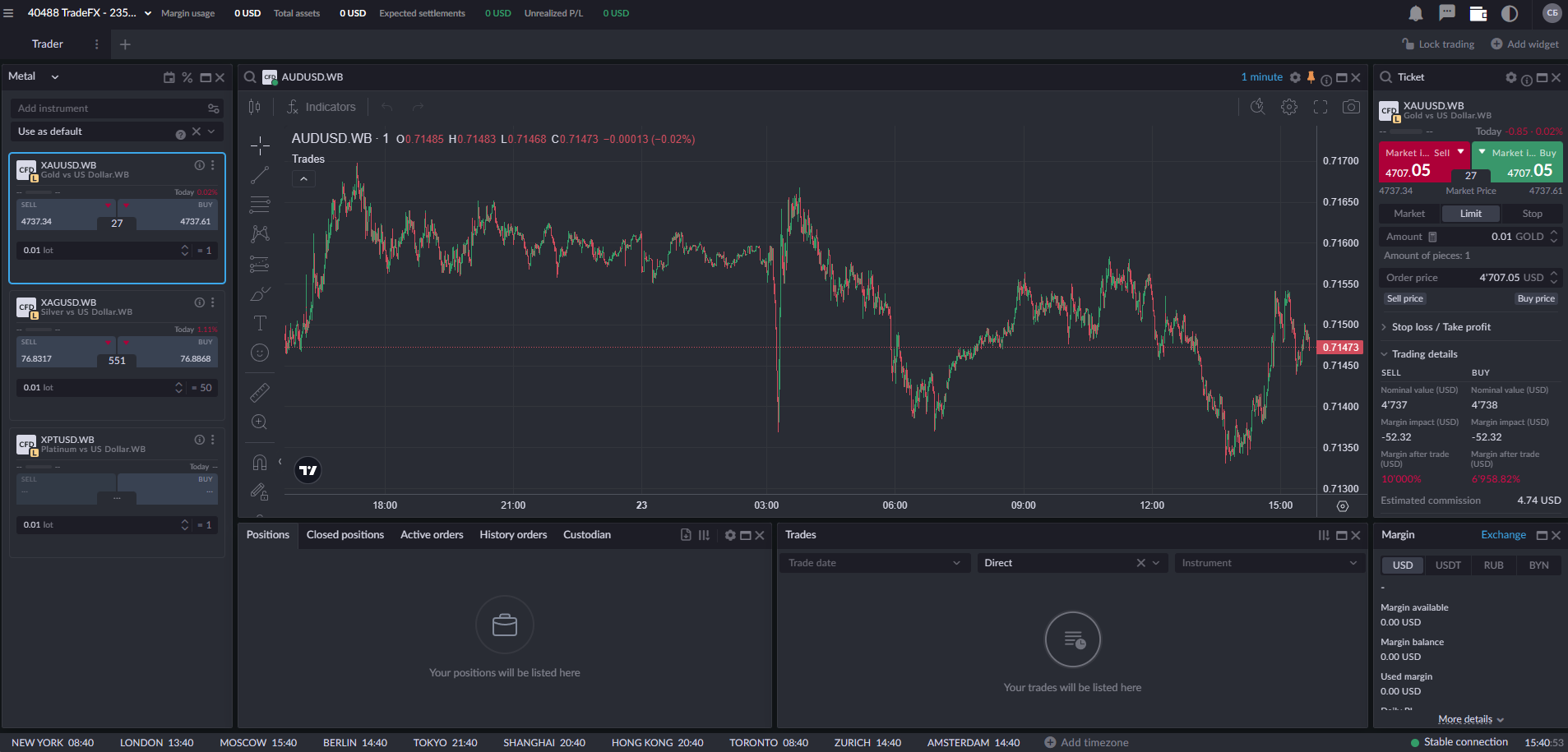The width and height of the screenshot is (1568, 752).
Task: Click the Add instrument search field
Action: 109,108
